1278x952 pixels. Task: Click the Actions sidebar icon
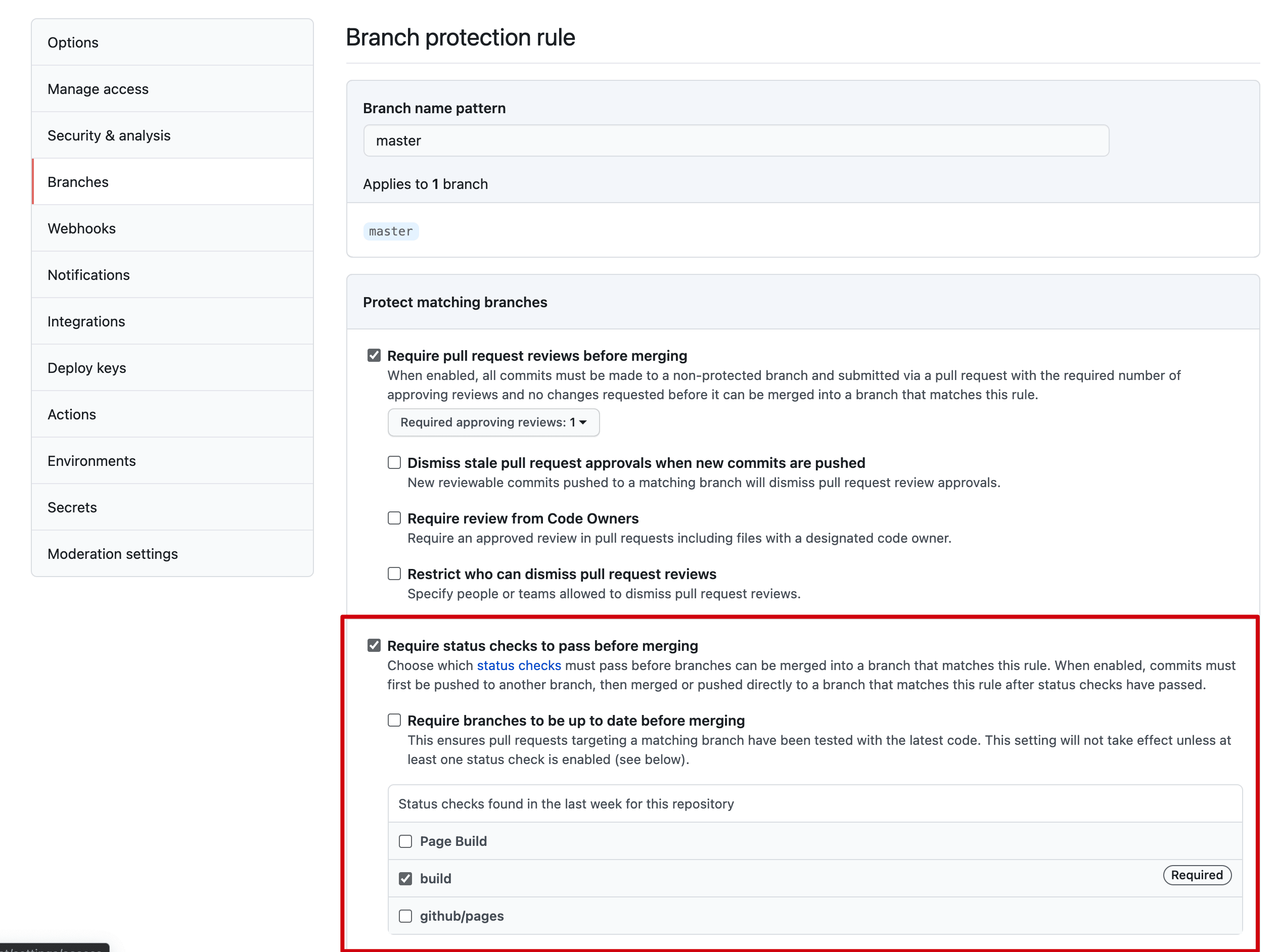pos(72,414)
